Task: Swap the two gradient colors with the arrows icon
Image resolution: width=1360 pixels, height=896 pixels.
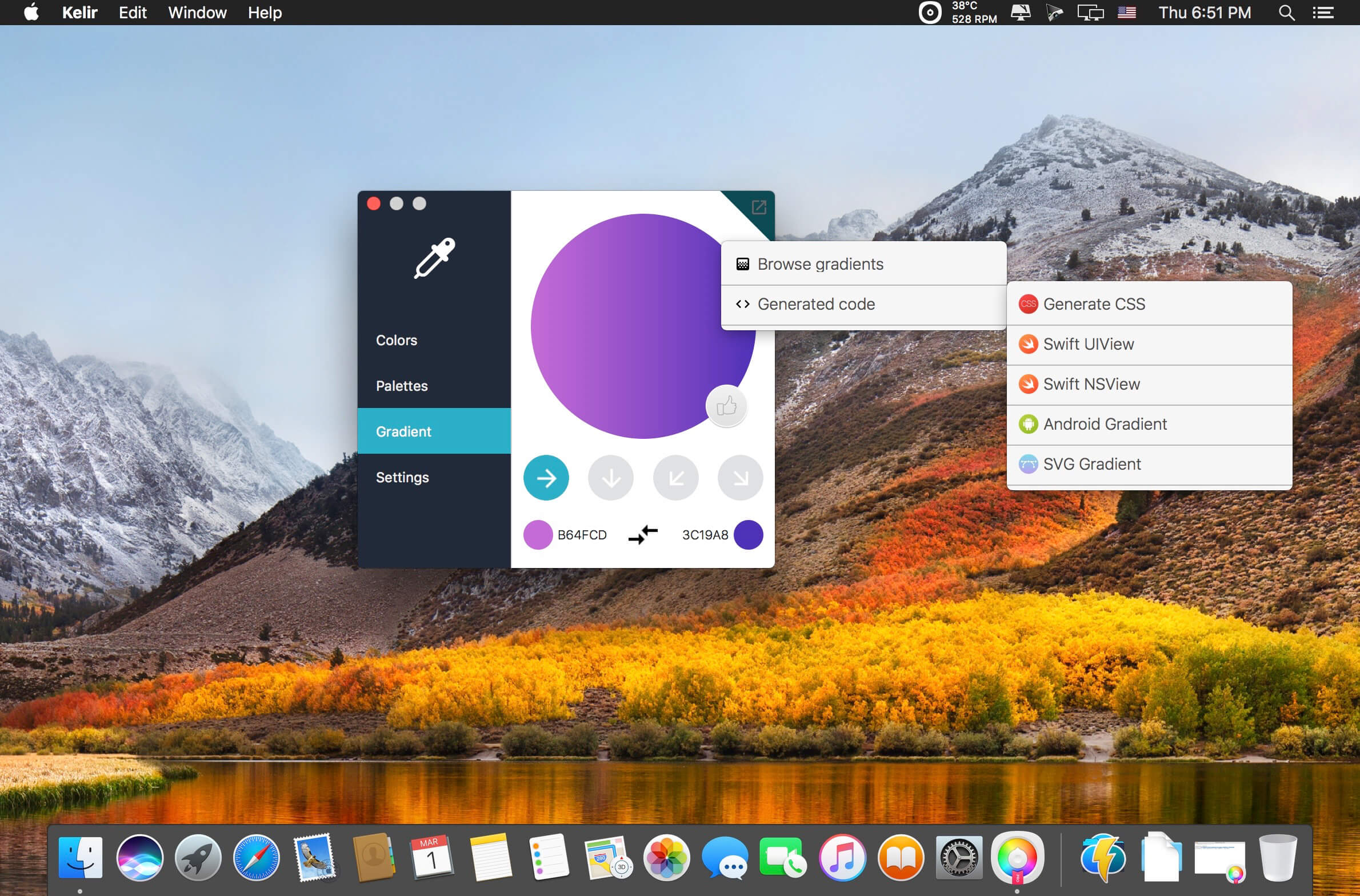Action: pyautogui.click(x=643, y=535)
